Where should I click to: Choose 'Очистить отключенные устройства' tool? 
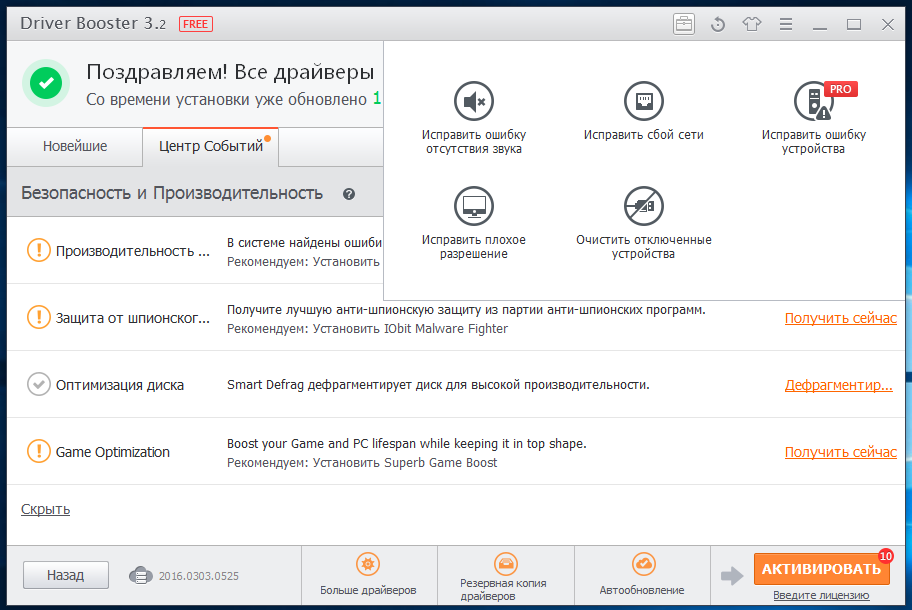644,206
